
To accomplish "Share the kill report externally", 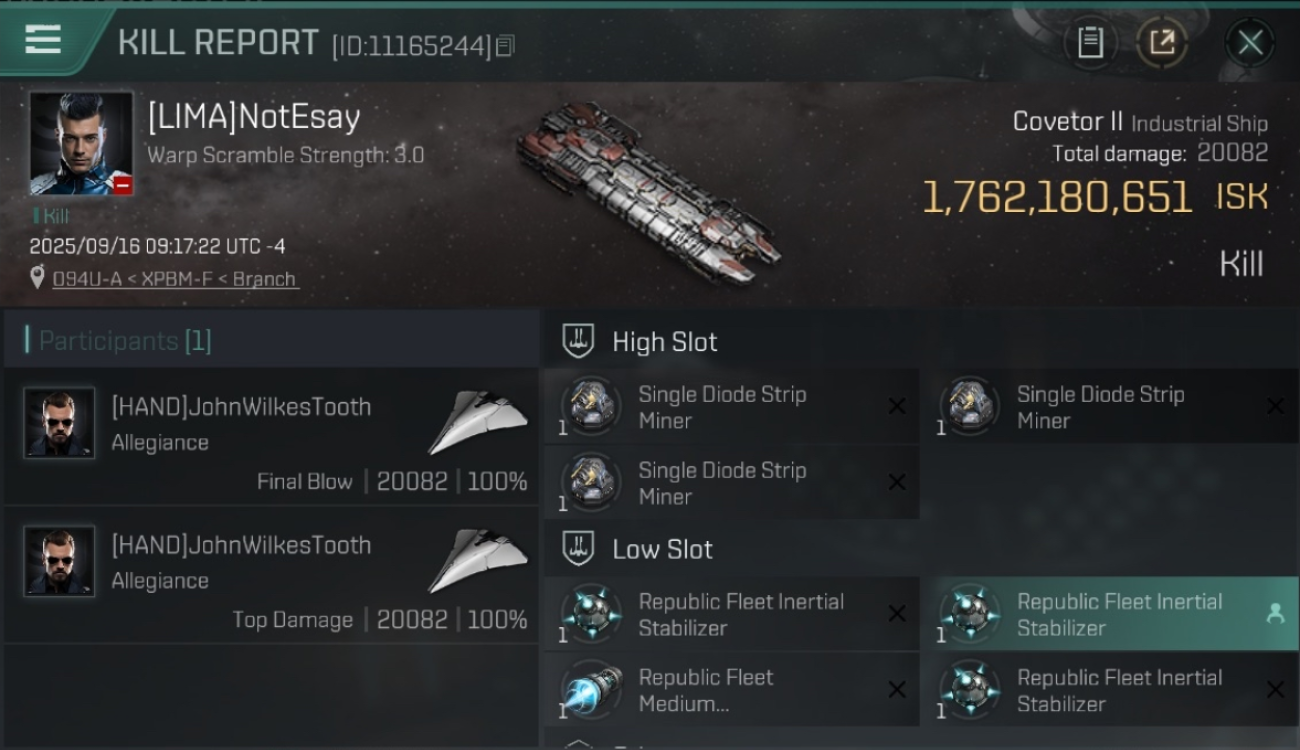I will tap(1161, 42).
